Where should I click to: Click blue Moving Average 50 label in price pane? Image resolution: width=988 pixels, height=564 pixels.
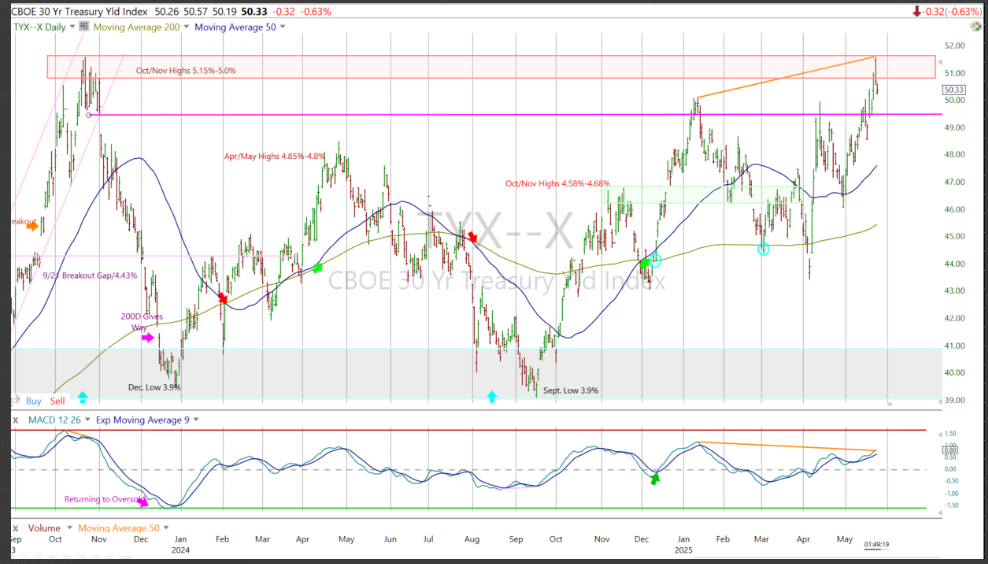pos(235,27)
